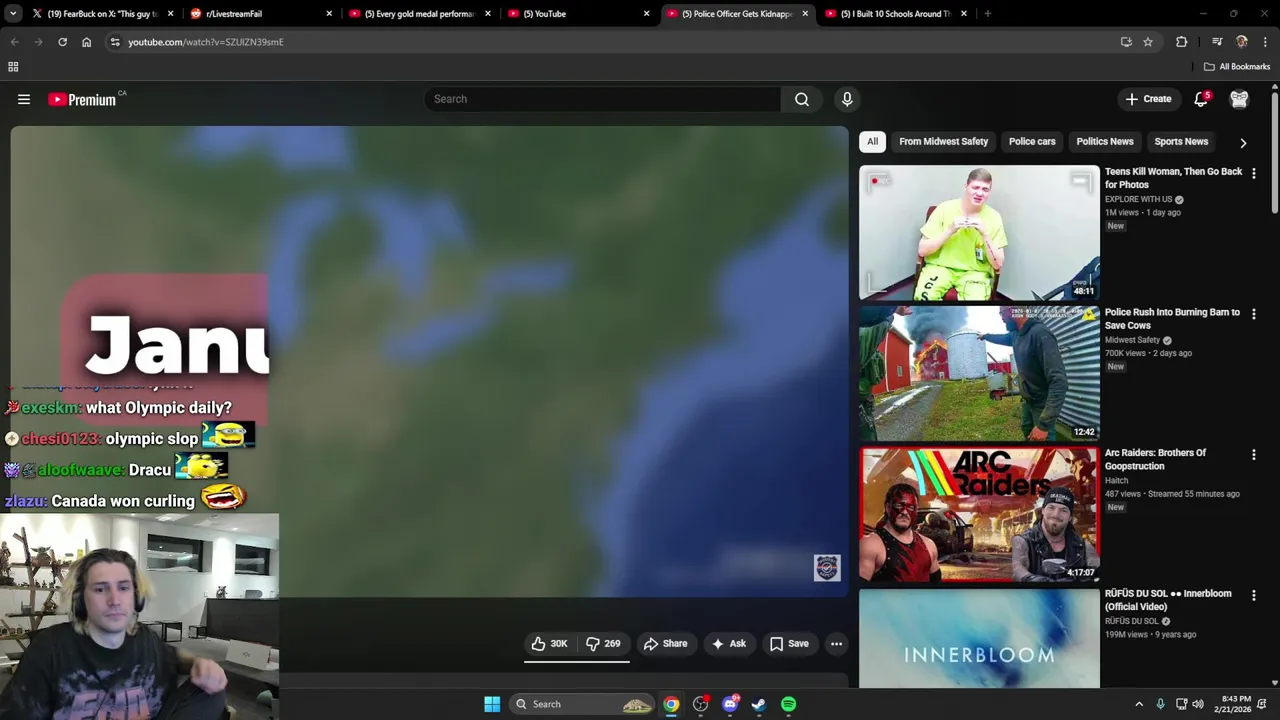
Task: Click the search magnifier button on YouTube
Action: click(802, 99)
